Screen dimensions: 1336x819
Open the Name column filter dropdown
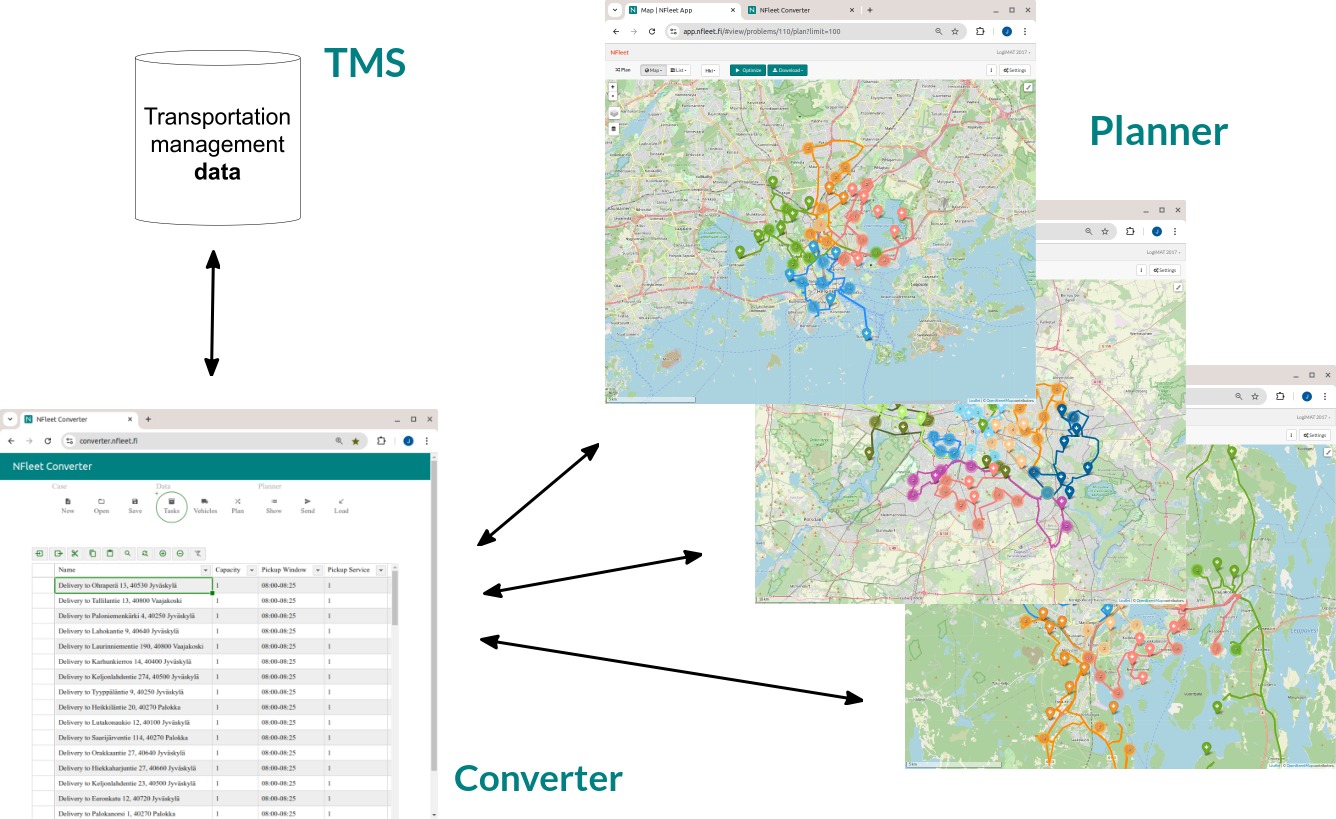[x=205, y=570]
